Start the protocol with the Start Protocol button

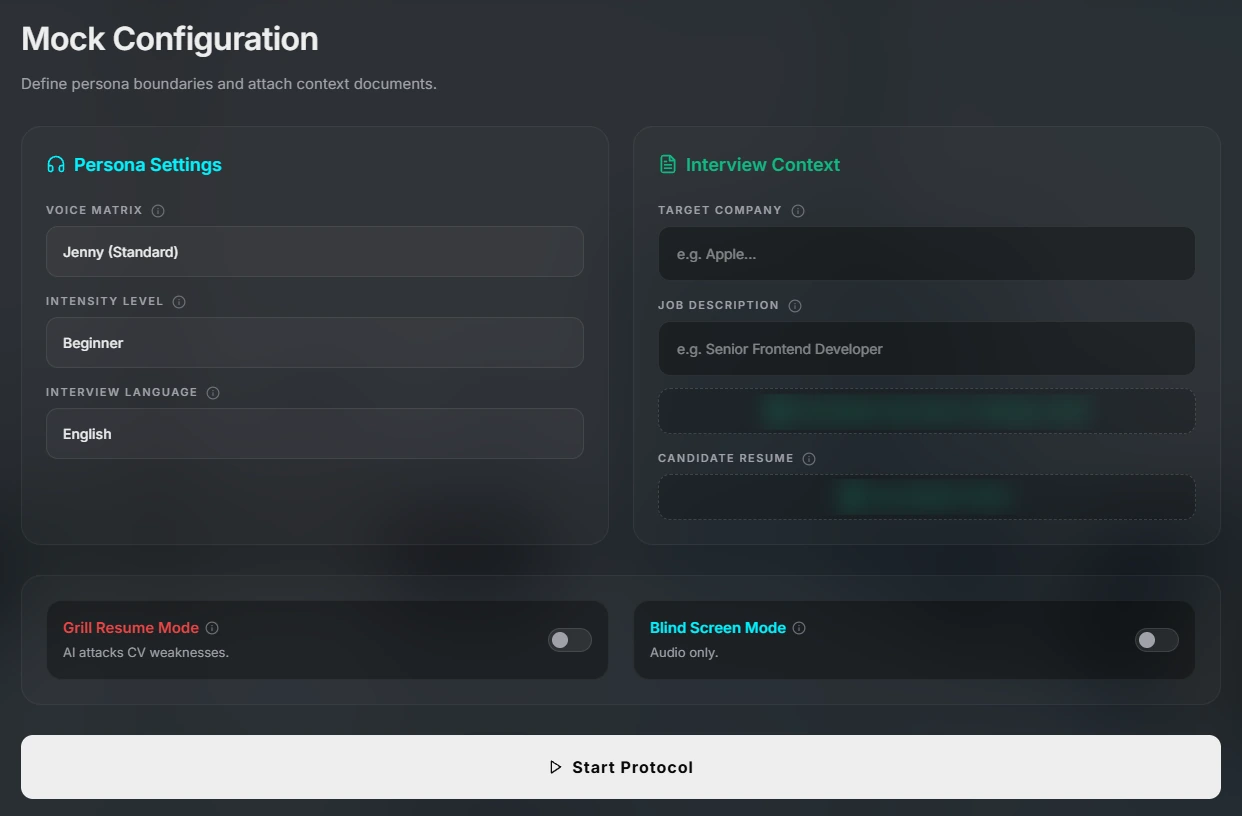click(621, 767)
